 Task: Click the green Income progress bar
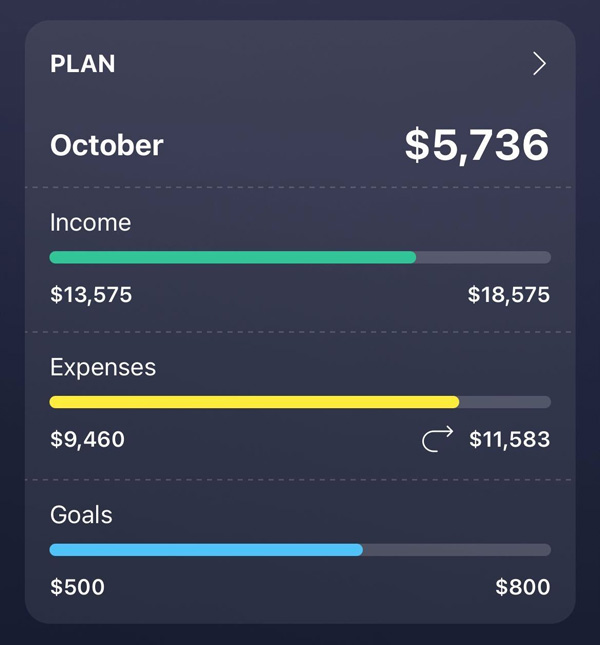[232, 257]
